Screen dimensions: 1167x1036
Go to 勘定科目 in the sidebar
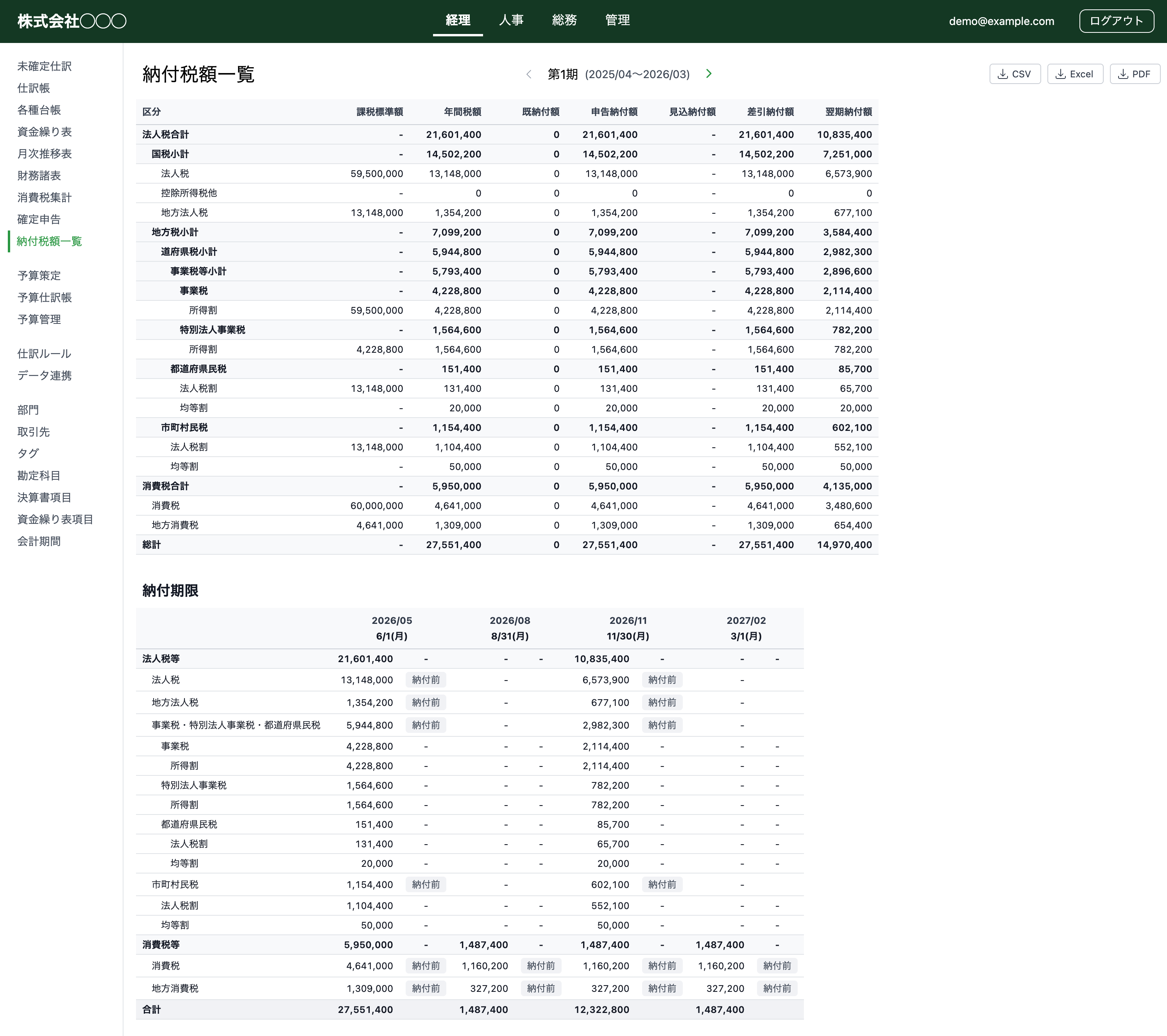tap(38, 475)
